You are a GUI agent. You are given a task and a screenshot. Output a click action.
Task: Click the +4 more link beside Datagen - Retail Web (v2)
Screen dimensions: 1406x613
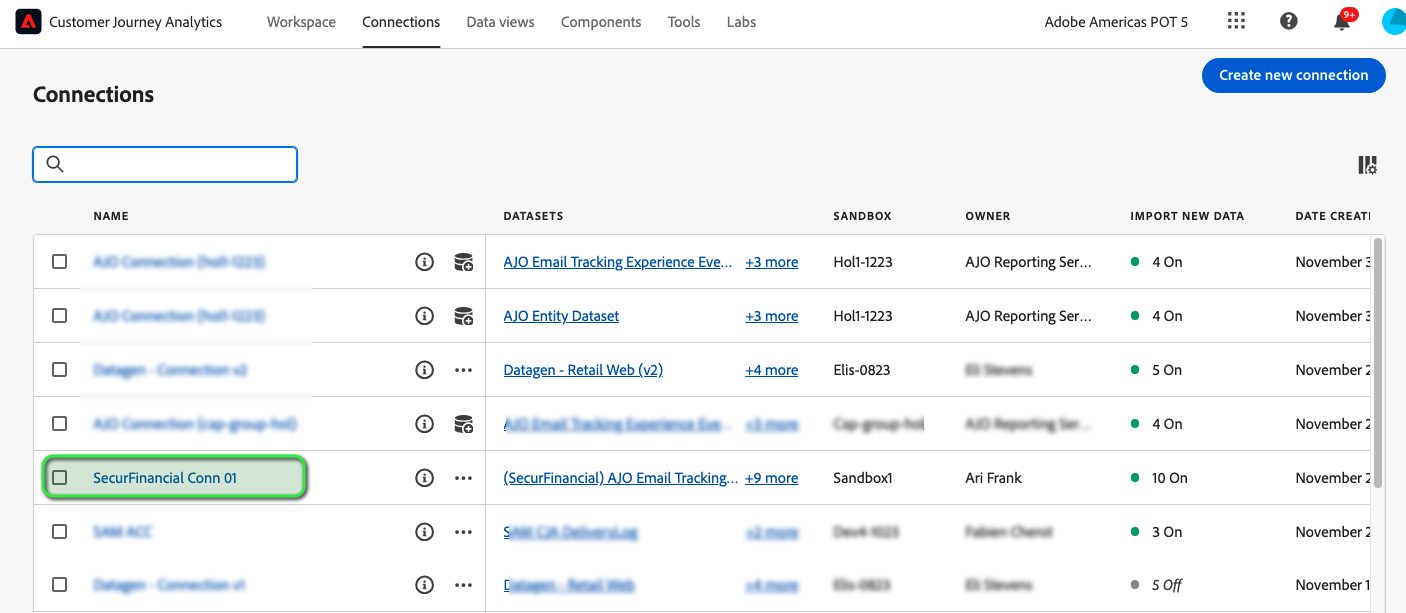pos(772,370)
